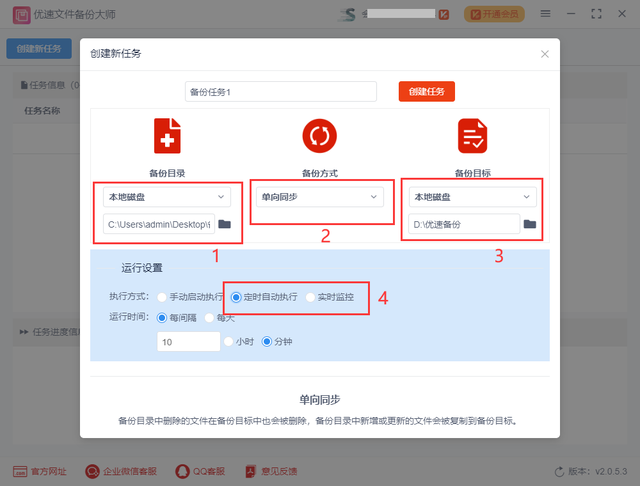Select 小时 unit radio button
Screen dimensions: 640x486
pyautogui.click(x=228, y=342)
